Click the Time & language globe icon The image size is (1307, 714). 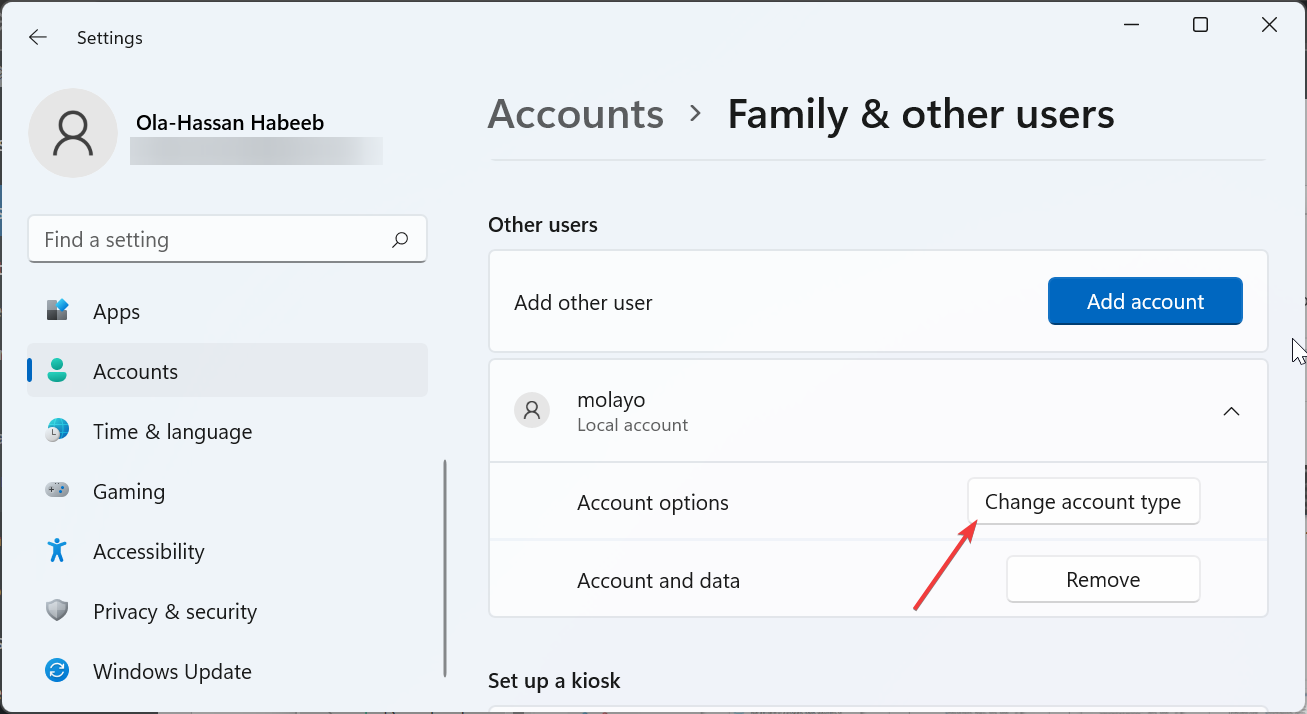point(57,431)
